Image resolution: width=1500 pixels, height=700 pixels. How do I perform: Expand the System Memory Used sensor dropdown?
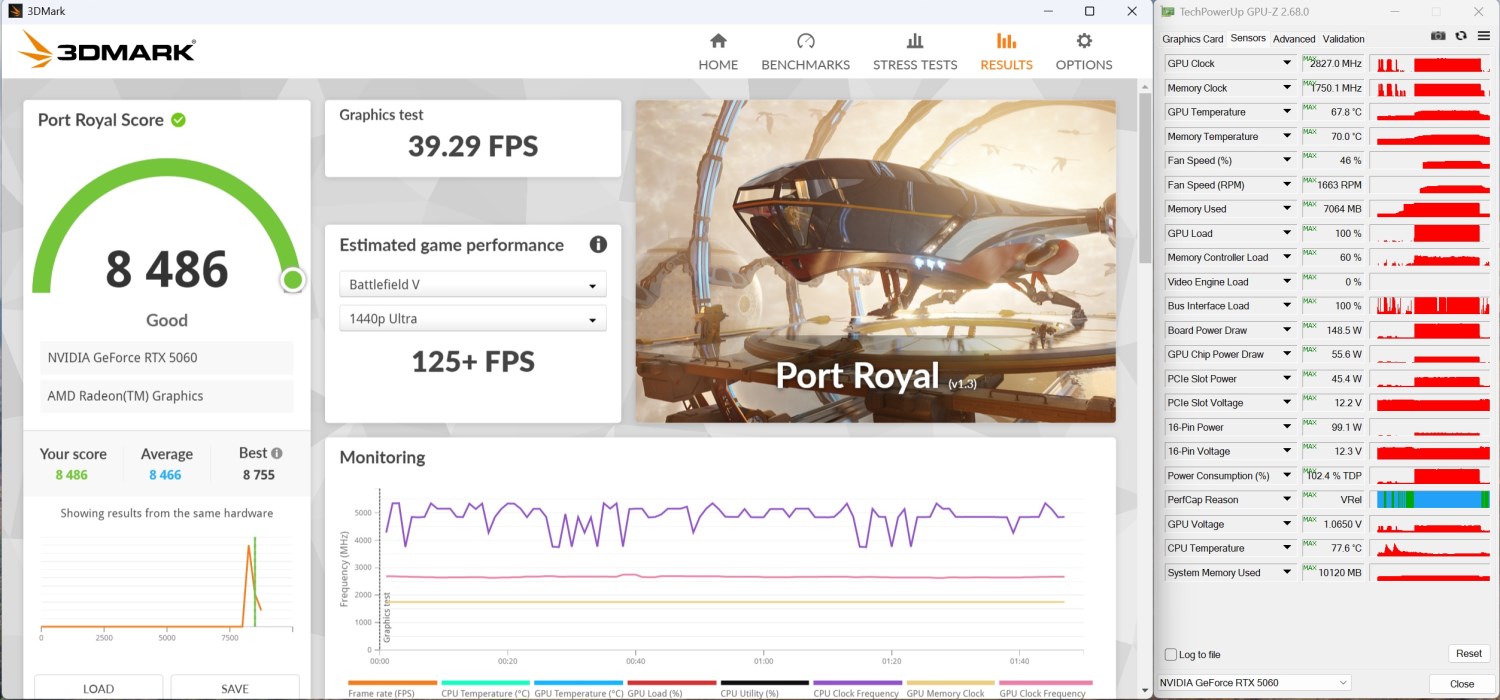[x=1287, y=573]
